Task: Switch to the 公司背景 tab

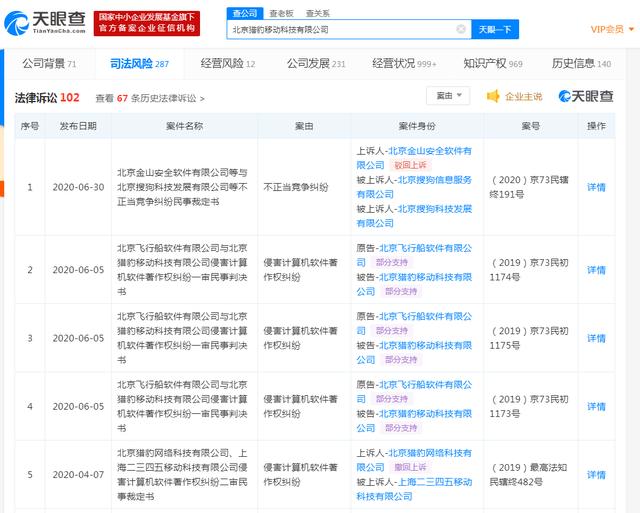Action: pyautogui.click(x=49, y=64)
